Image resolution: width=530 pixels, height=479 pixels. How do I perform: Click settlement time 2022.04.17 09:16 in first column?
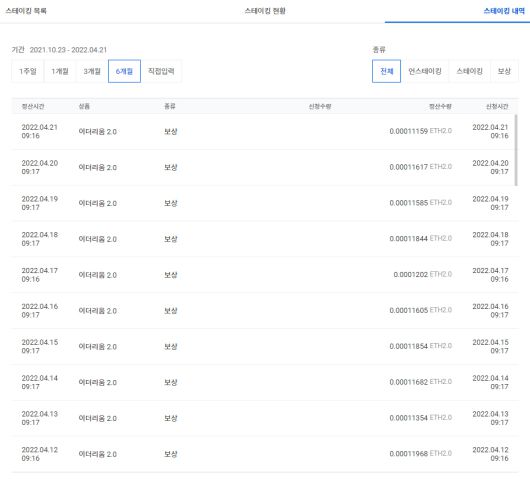40,275
